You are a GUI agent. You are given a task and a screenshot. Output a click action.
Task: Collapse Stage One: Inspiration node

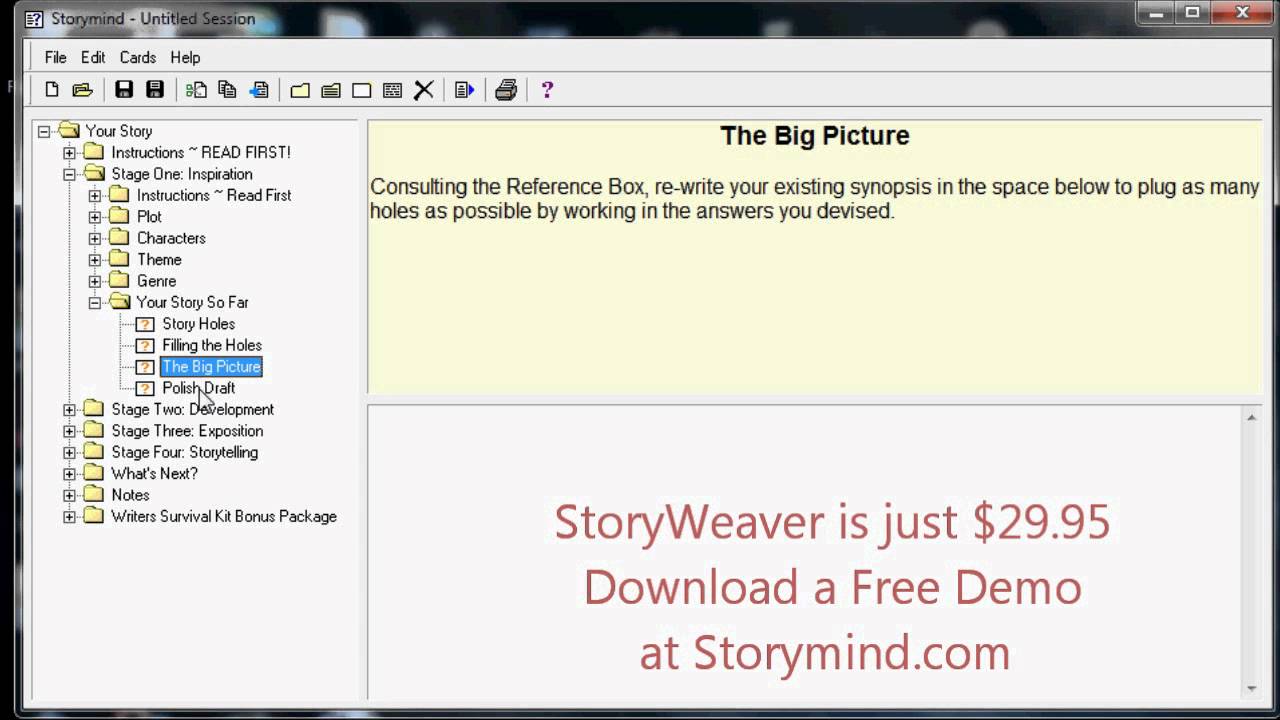69,174
